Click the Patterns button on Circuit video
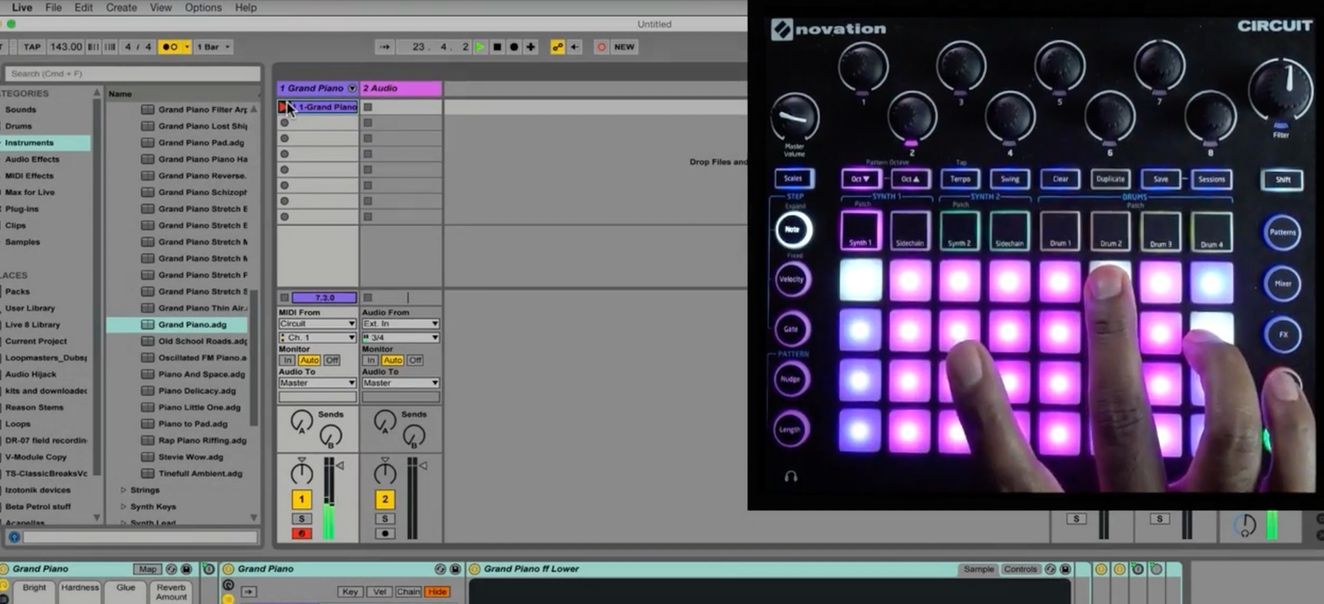The image size is (1324, 604). click(1283, 232)
